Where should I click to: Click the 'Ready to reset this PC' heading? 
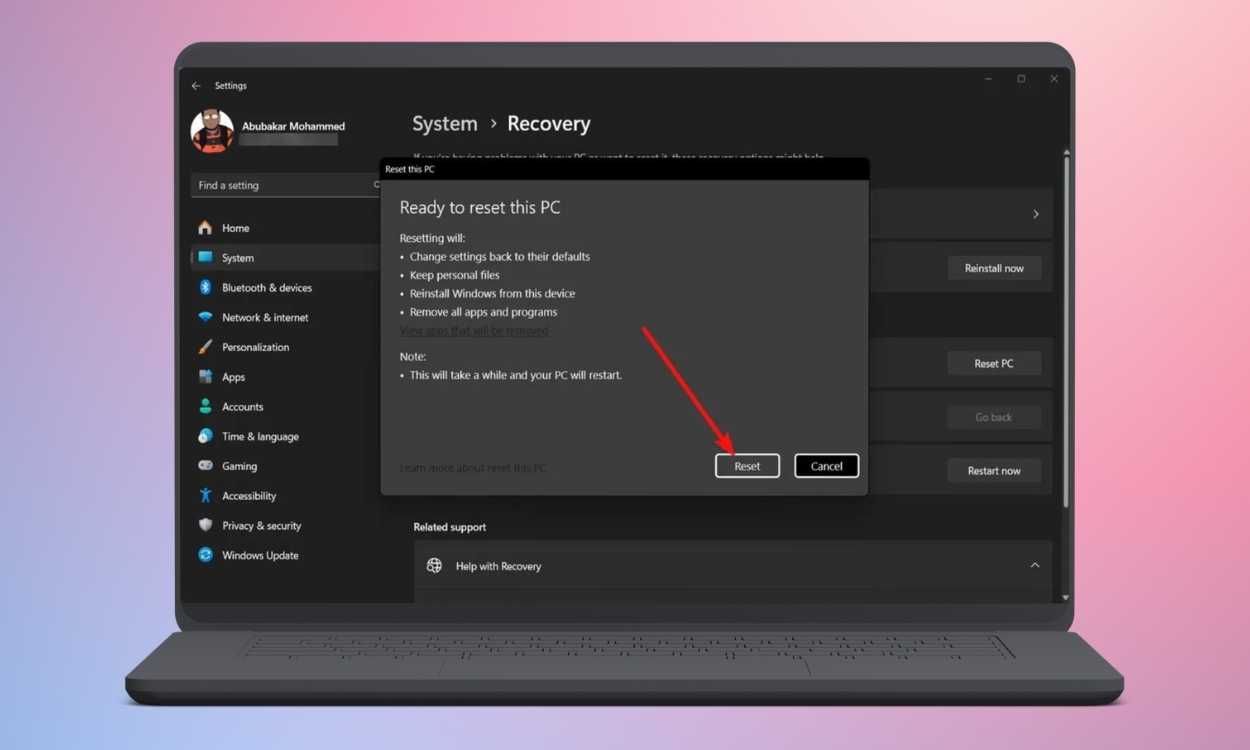(x=480, y=208)
